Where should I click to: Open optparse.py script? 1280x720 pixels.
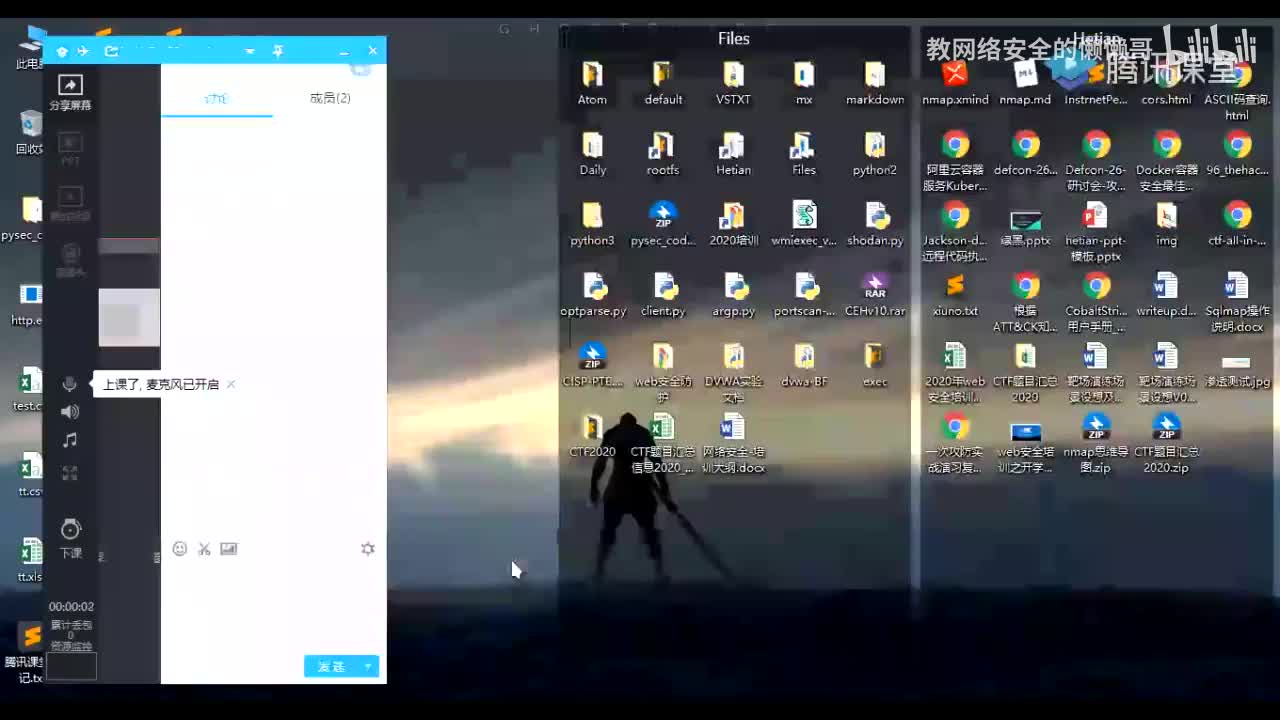pyautogui.click(x=593, y=296)
